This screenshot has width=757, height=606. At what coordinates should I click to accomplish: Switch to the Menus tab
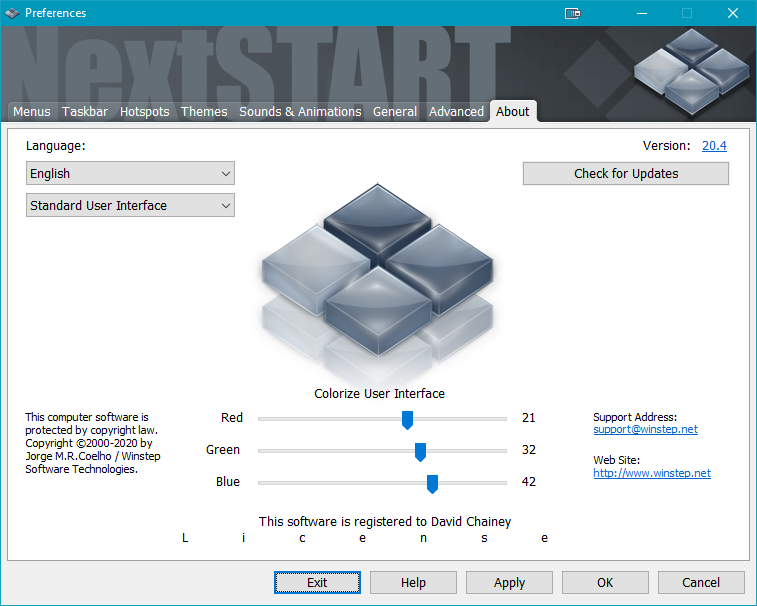click(x=31, y=112)
